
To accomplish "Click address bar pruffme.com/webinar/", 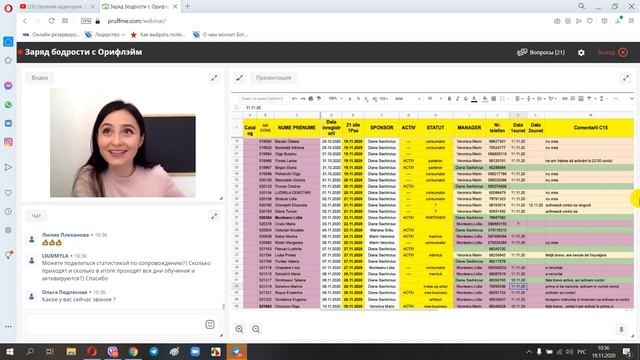I will pyautogui.click(x=136, y=21).
